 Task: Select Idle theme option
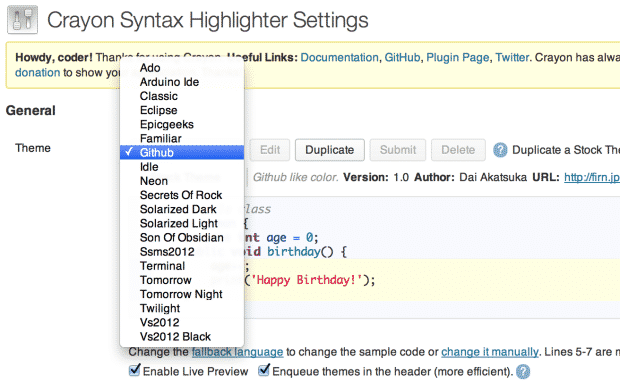(182, 167)
